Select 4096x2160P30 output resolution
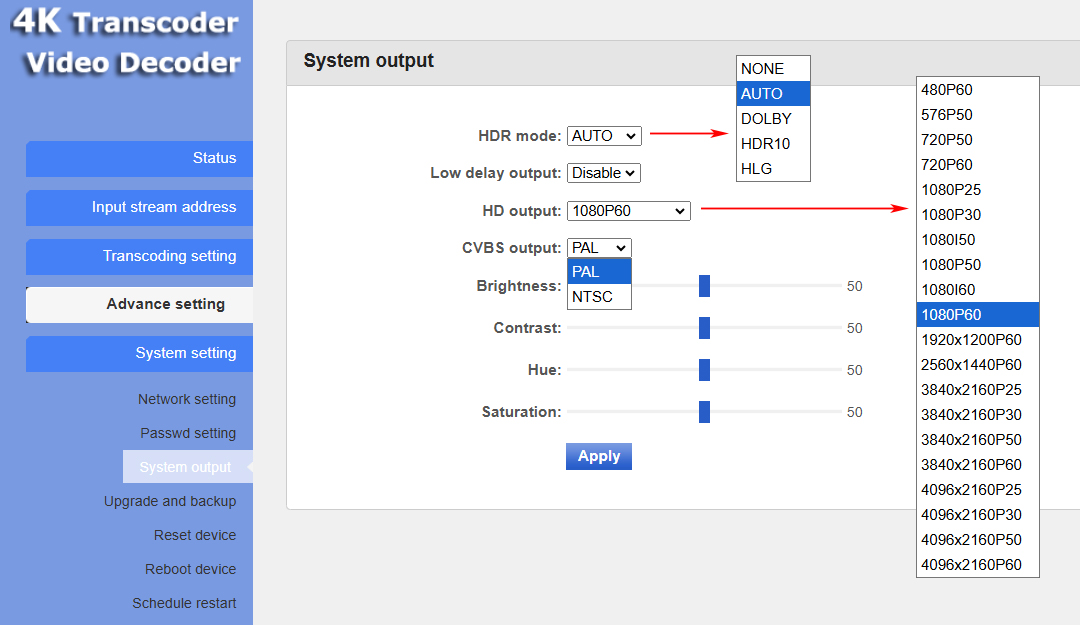 [x=977, y=515]
